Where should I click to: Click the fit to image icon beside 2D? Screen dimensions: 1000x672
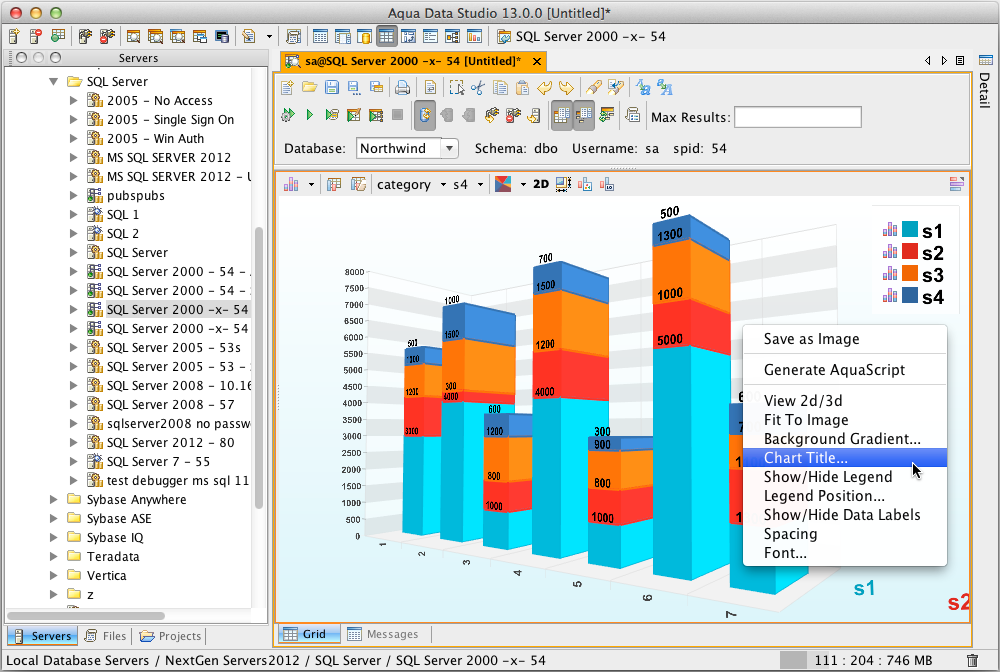563,184
